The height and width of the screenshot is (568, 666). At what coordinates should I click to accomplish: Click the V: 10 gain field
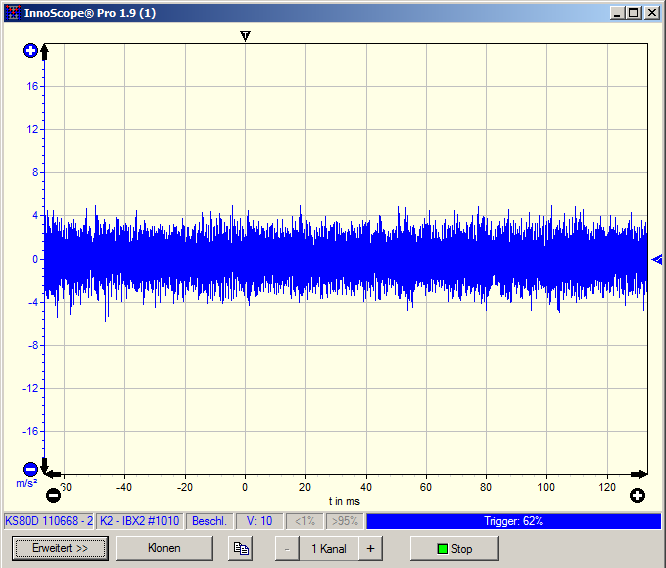click(x=259, y=521)
